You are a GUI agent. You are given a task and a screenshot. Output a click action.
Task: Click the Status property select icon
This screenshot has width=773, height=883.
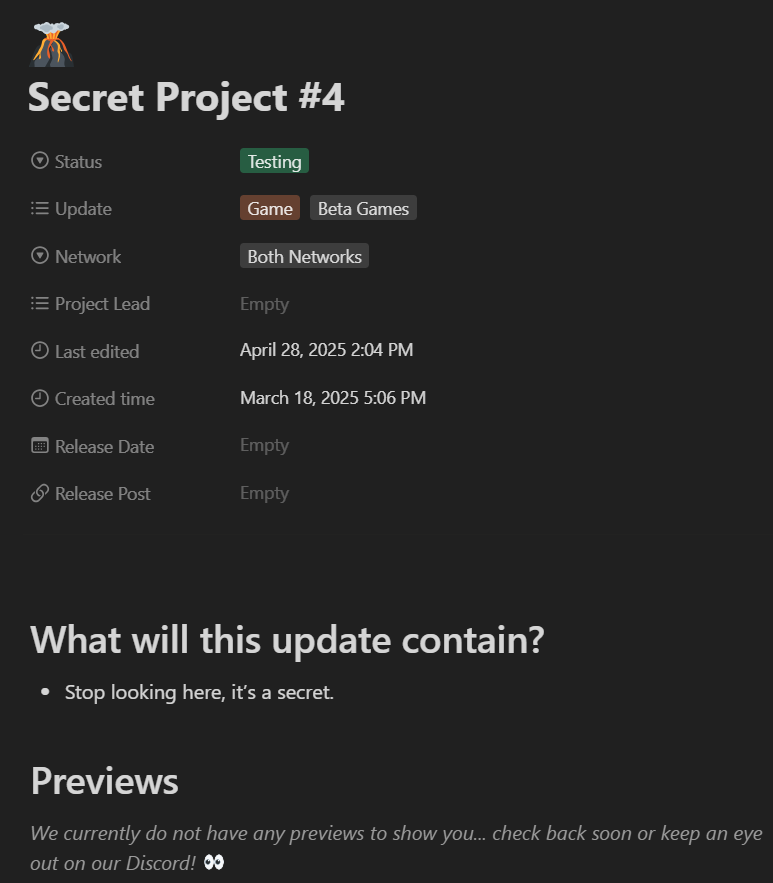pos(39,160)
